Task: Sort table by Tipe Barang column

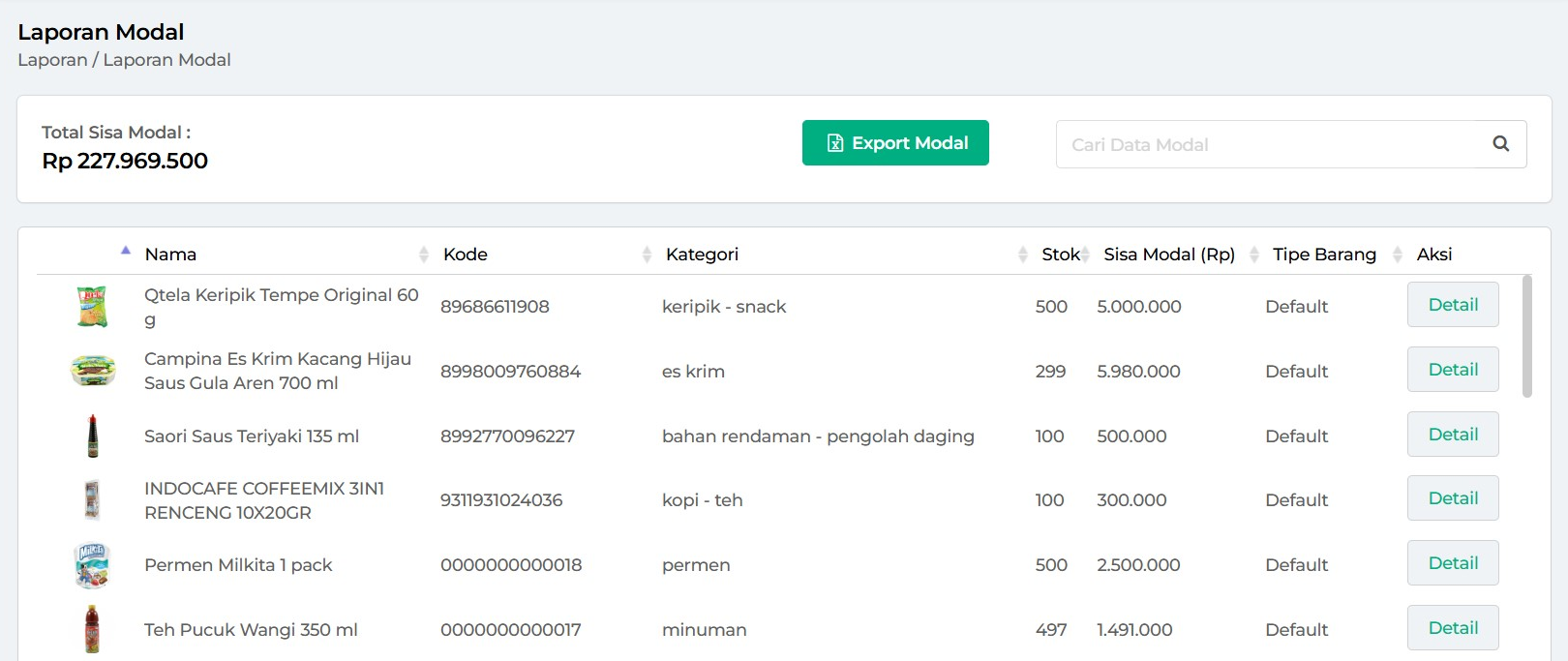Action: tap(1324, 255)
